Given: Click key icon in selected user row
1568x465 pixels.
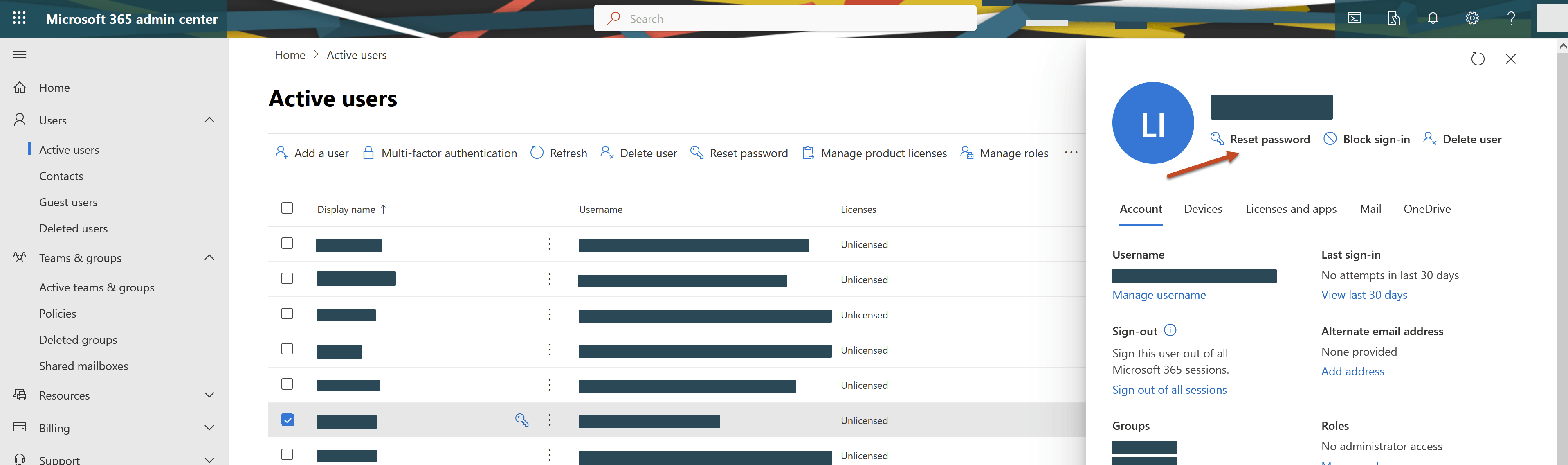Looking at the screenshot, I should 522,420.
